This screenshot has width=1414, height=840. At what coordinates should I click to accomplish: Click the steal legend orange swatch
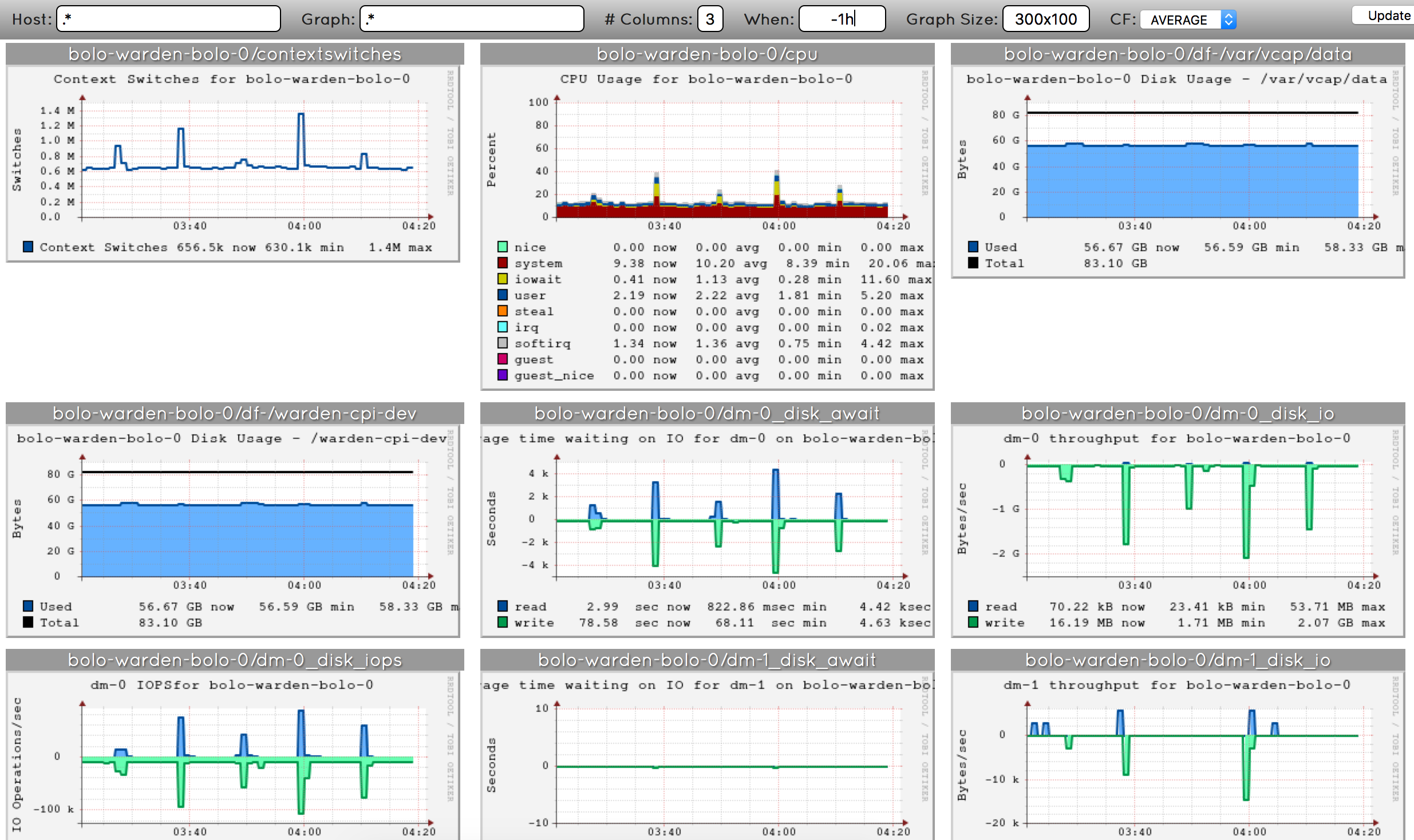click(x=503, y=311)
